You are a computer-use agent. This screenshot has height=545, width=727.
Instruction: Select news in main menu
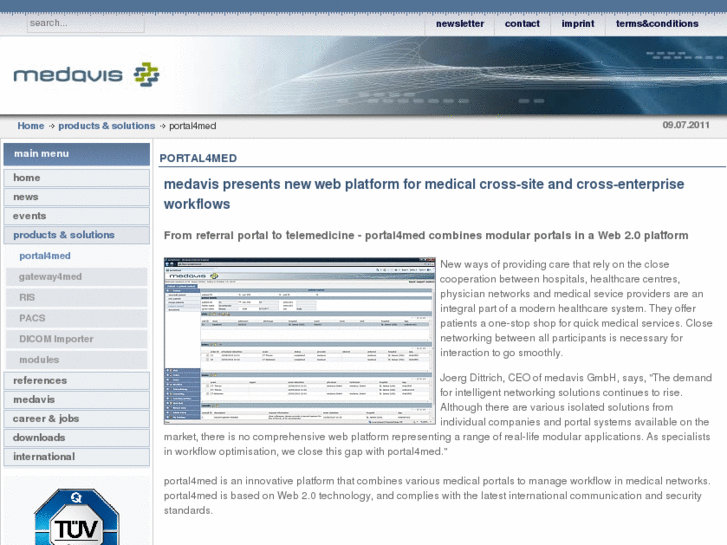77,197
